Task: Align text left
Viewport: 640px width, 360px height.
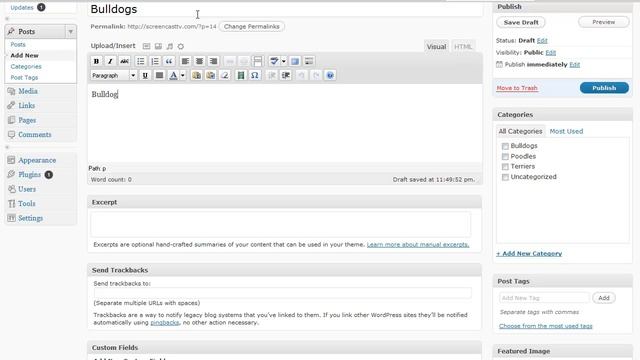Action: coord(185,61)
